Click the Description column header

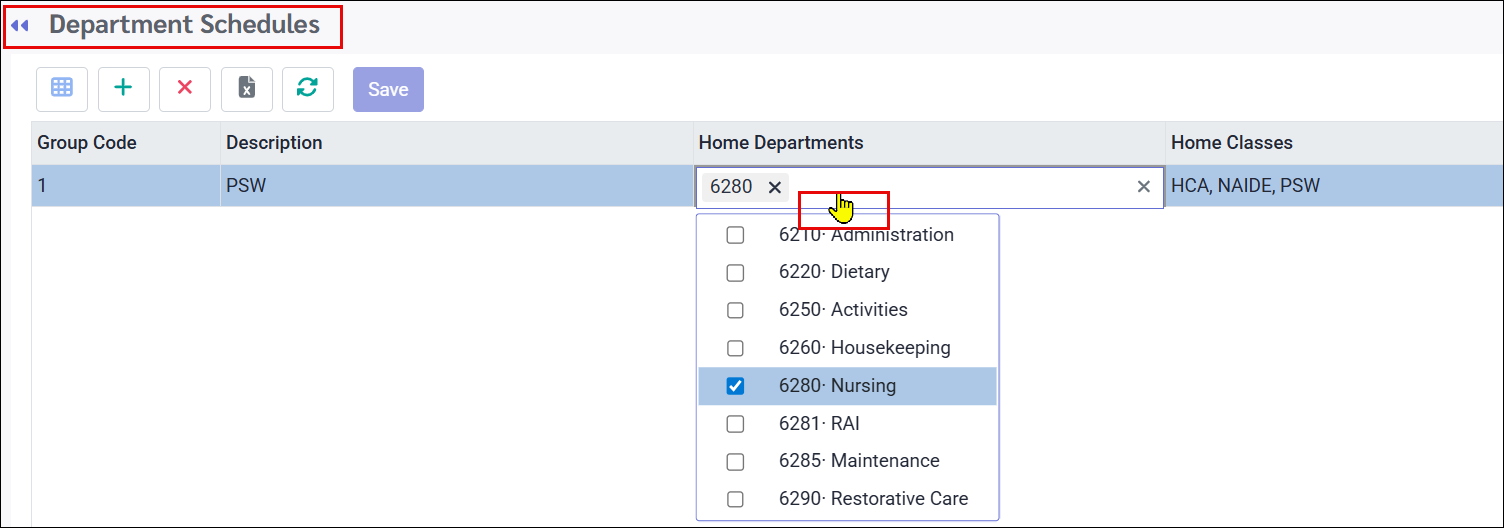(274, 143)
